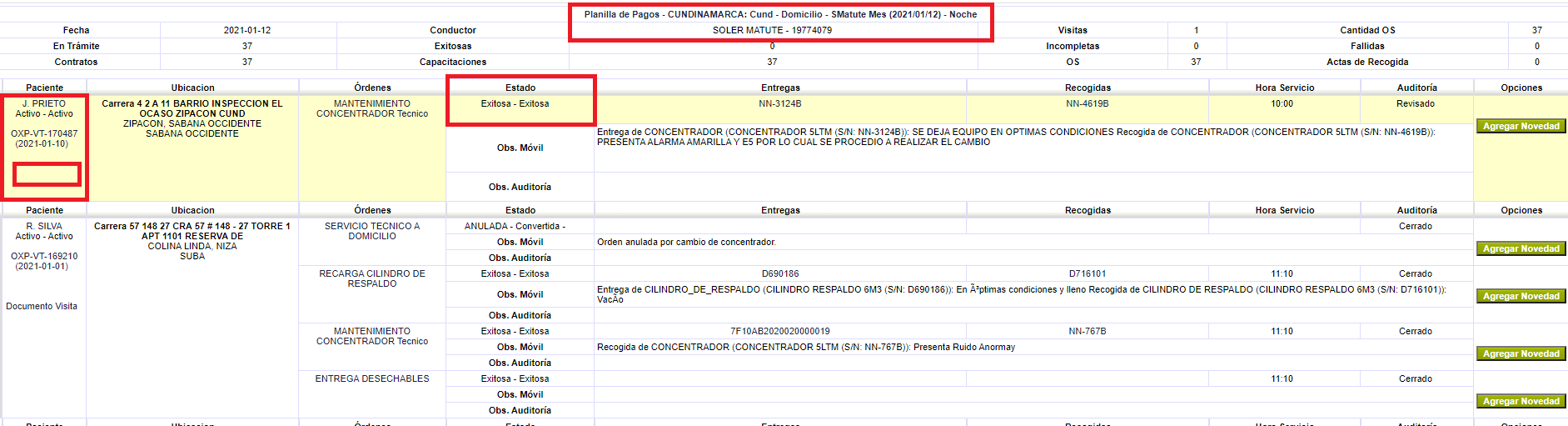The image size is (1568, 426).
Task: Click conductor value SOLER MATUTE - 19774079
Action: (772, 30)
